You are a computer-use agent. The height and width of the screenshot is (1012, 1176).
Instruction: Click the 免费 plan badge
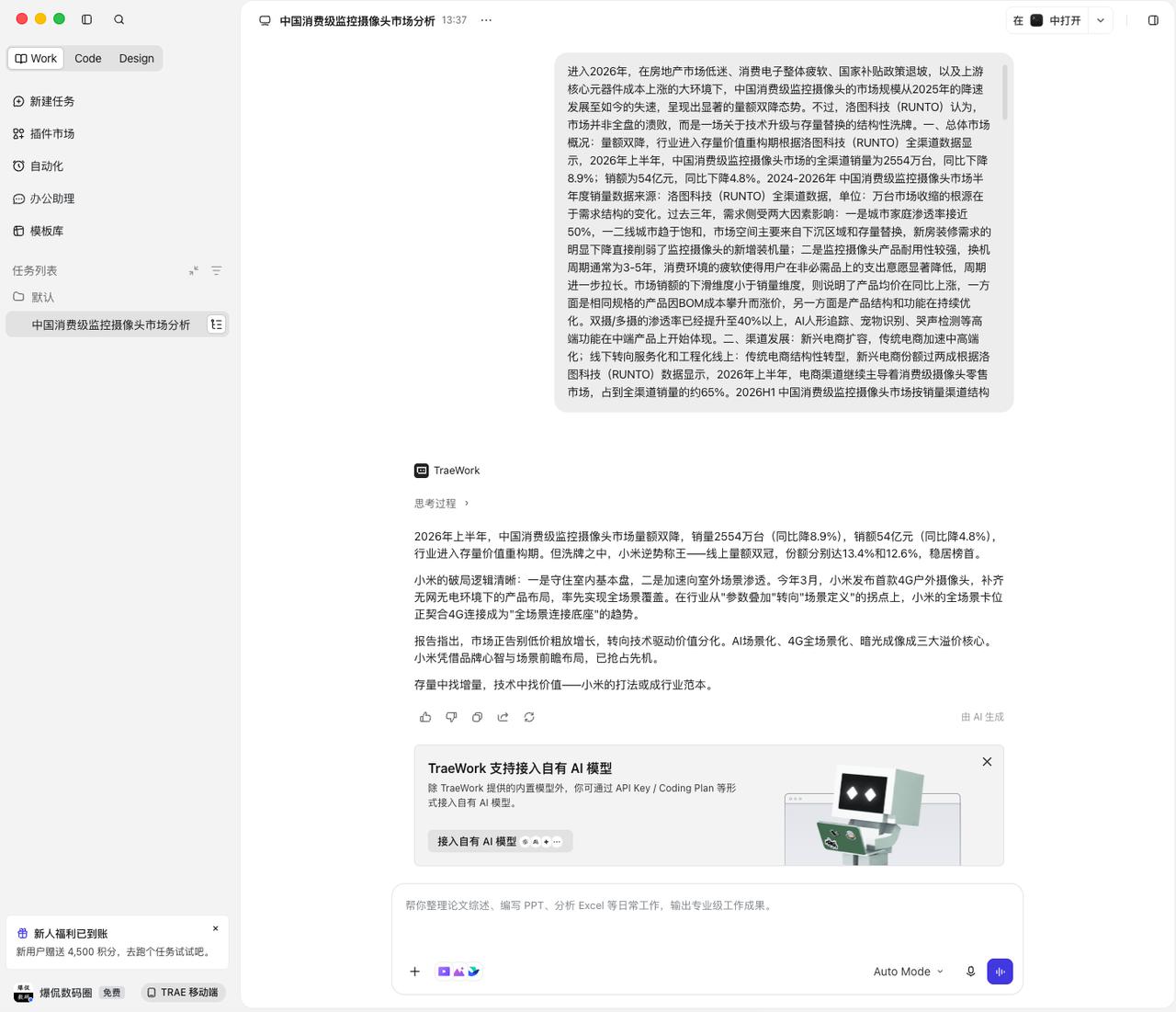[112, 993]
